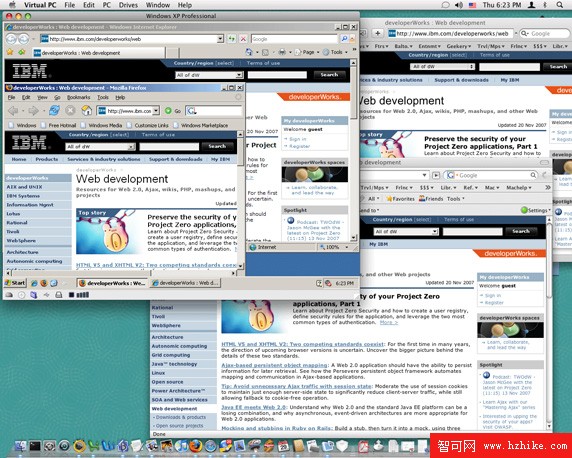Image resolution: width=572 pixels, height=458 pixels.
Task: Open PC menu in Mac menu bar
Action: (107, 5)
